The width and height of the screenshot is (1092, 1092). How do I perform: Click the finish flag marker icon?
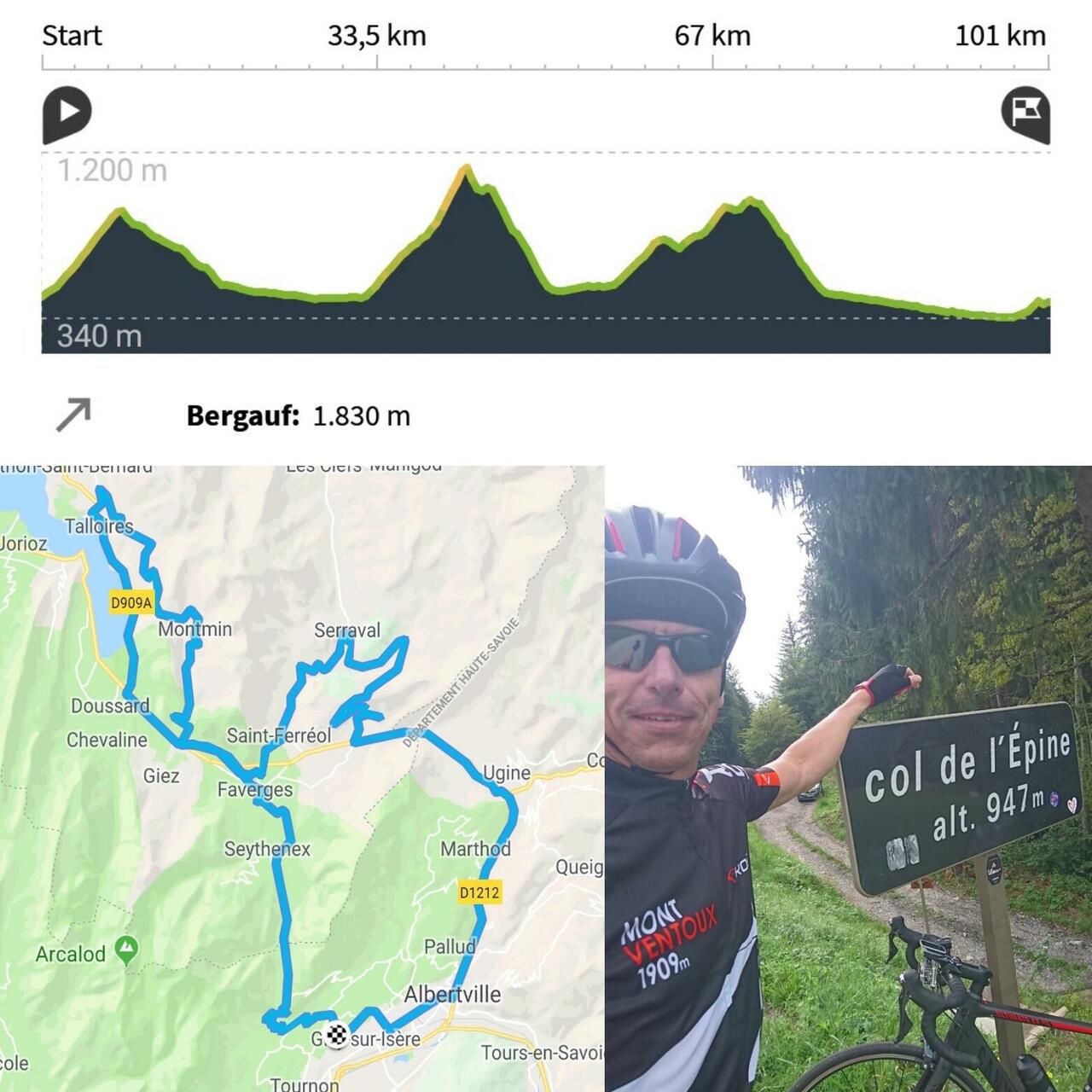(x=1025, y=113)
